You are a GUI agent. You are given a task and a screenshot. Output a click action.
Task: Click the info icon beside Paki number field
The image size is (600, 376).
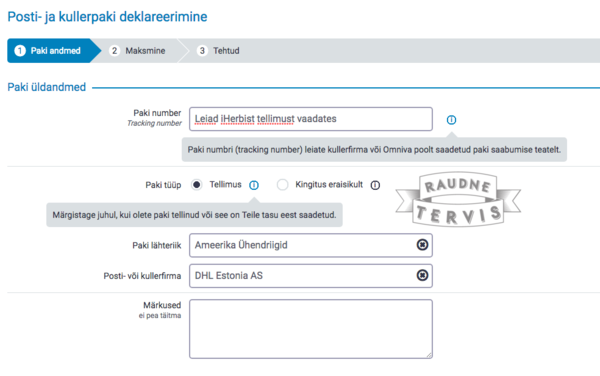coord(451,120)
